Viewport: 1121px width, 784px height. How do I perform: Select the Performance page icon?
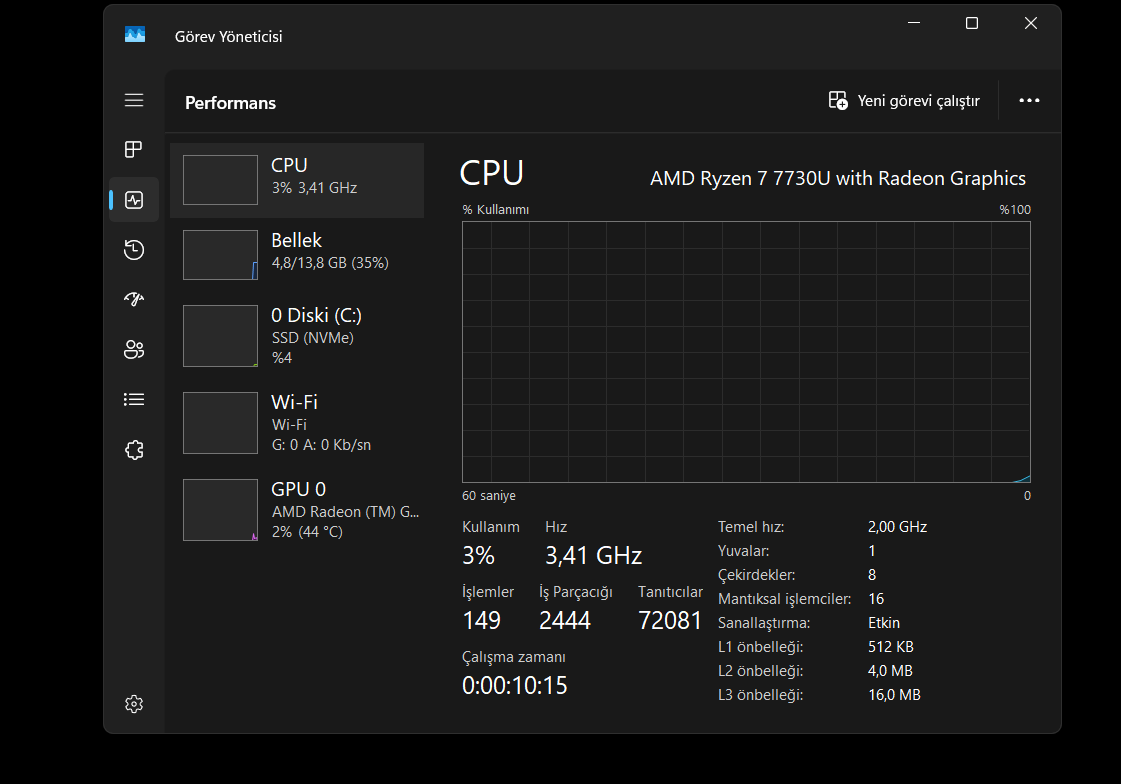click(x=134, y=199)
